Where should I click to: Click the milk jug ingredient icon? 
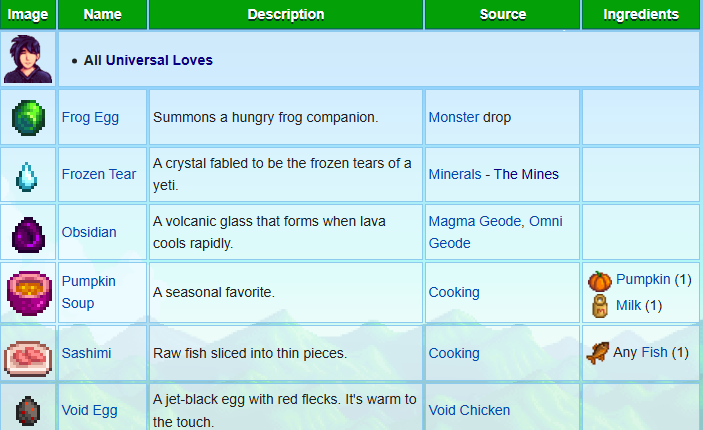600,305
